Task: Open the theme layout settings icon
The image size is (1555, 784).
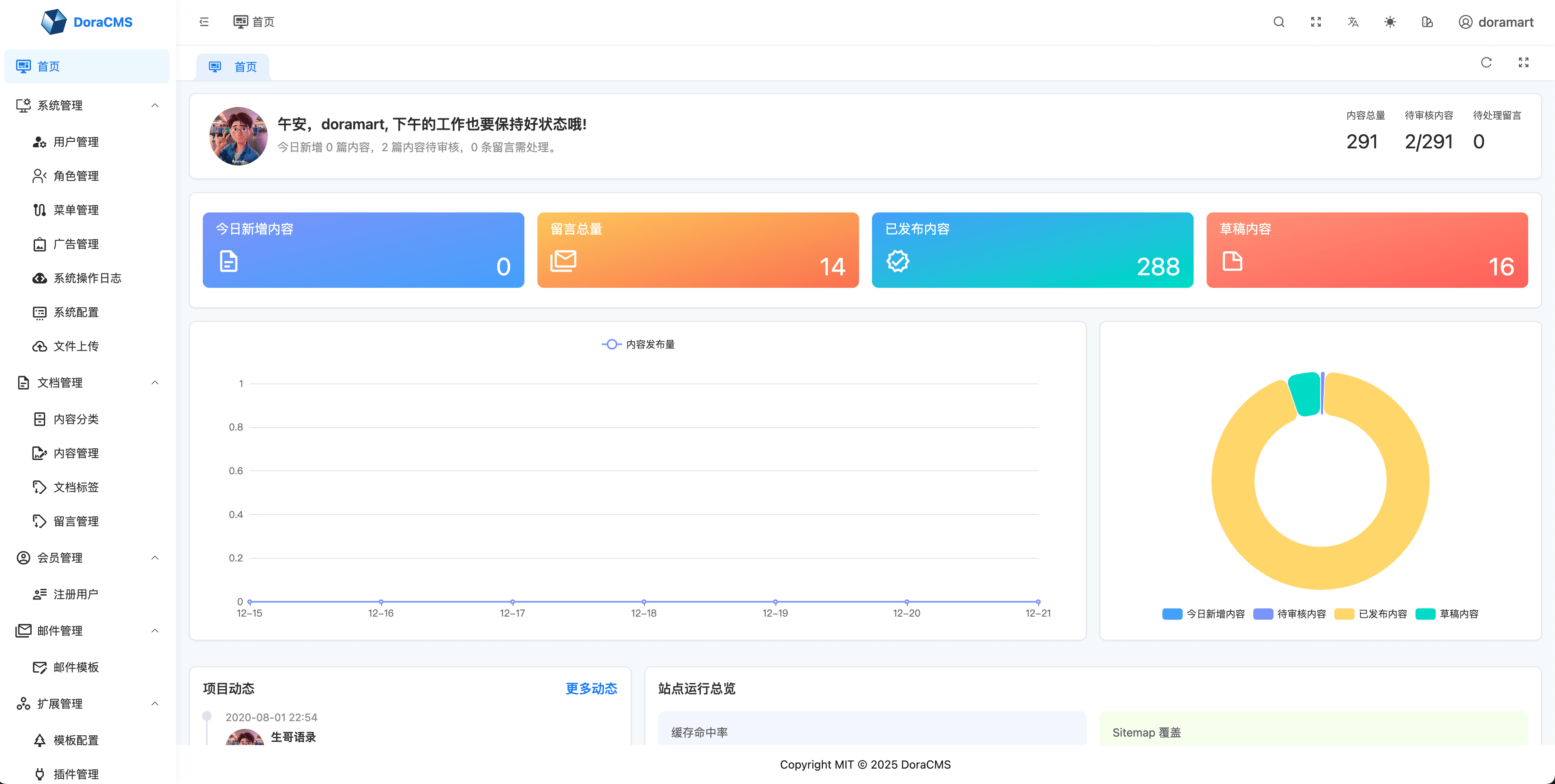Action: (x=1427, y=22)
